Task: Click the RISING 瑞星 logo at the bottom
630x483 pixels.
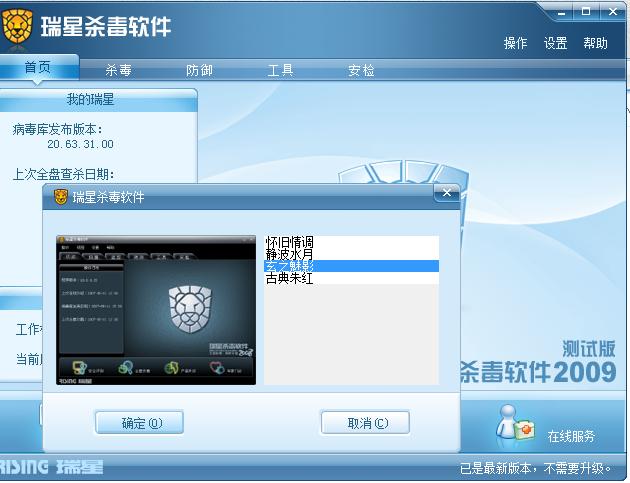Action: click(51, 467)
